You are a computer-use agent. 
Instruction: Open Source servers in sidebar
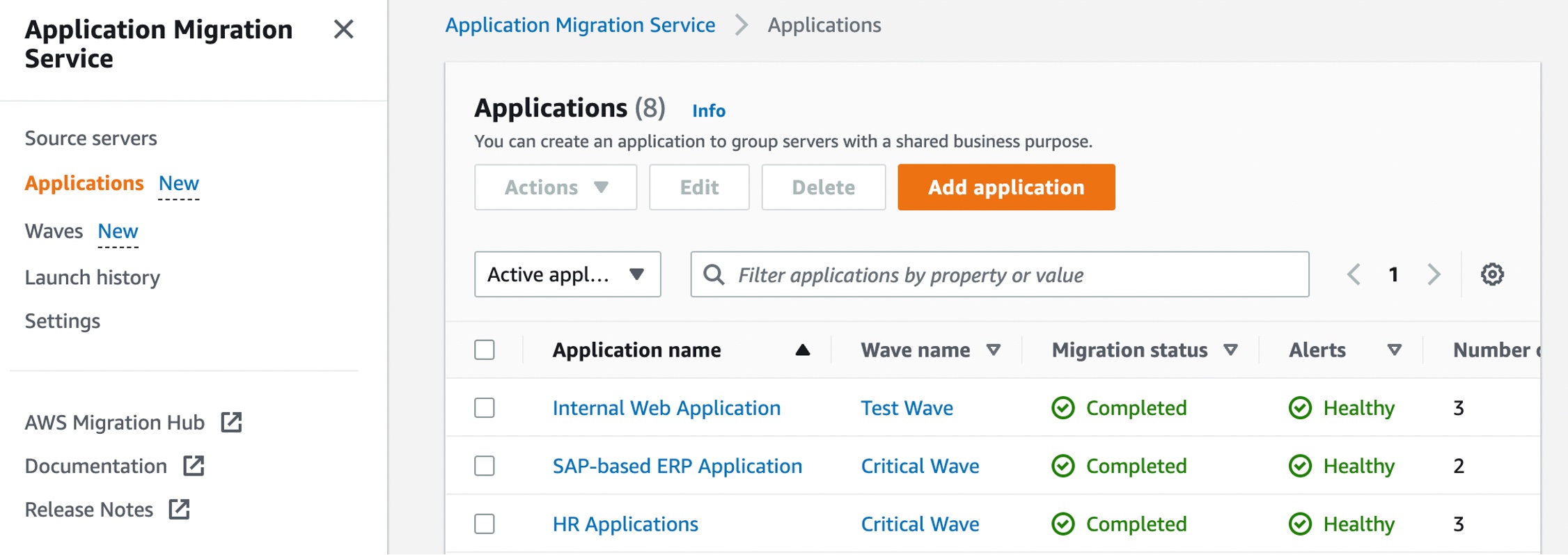pos(91,138)
